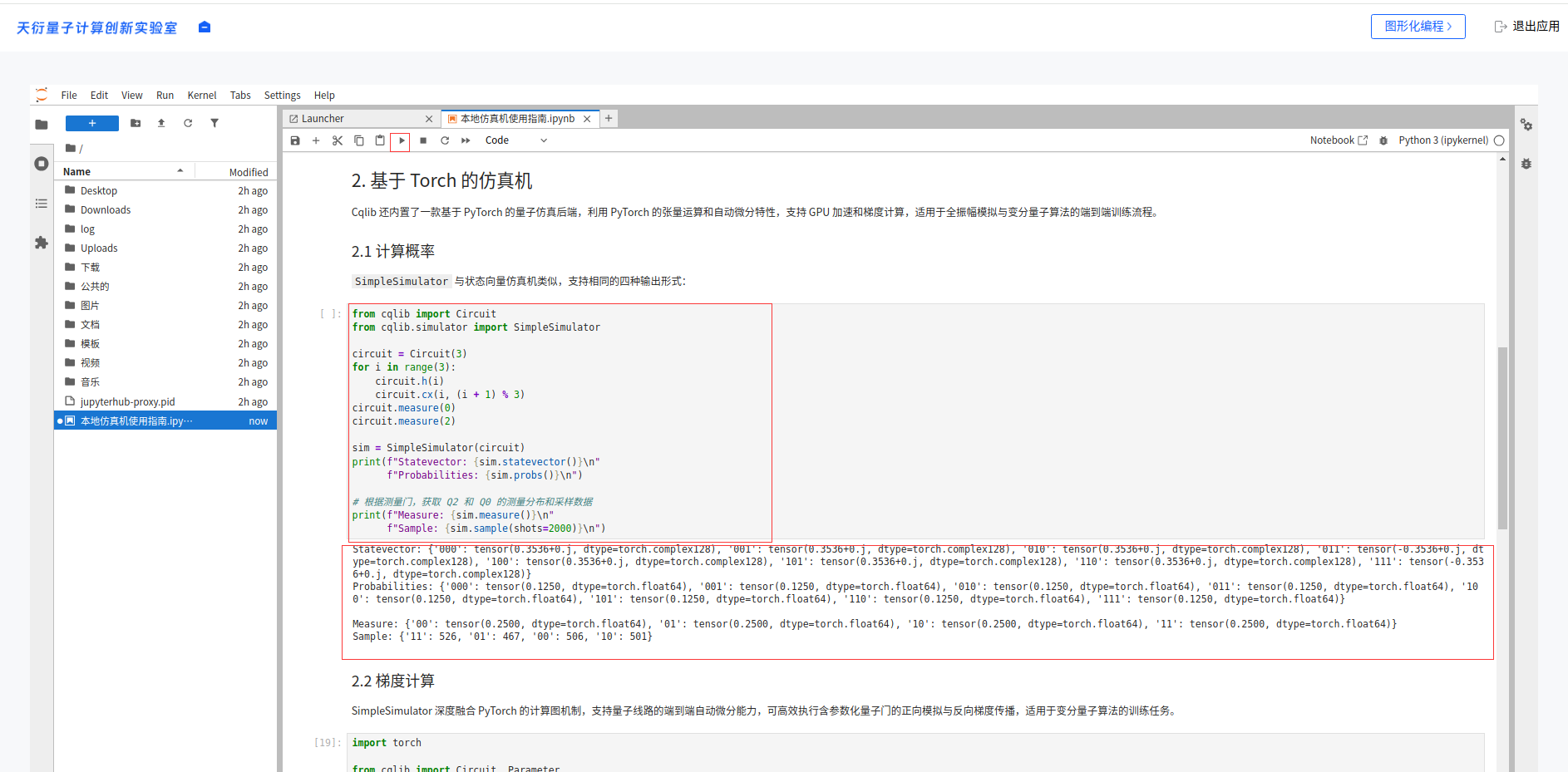The image size is (1568, 772).
Task: Click into the SimpleSimulator code cell
Action: pyautogui.click(x=915, y=421)
